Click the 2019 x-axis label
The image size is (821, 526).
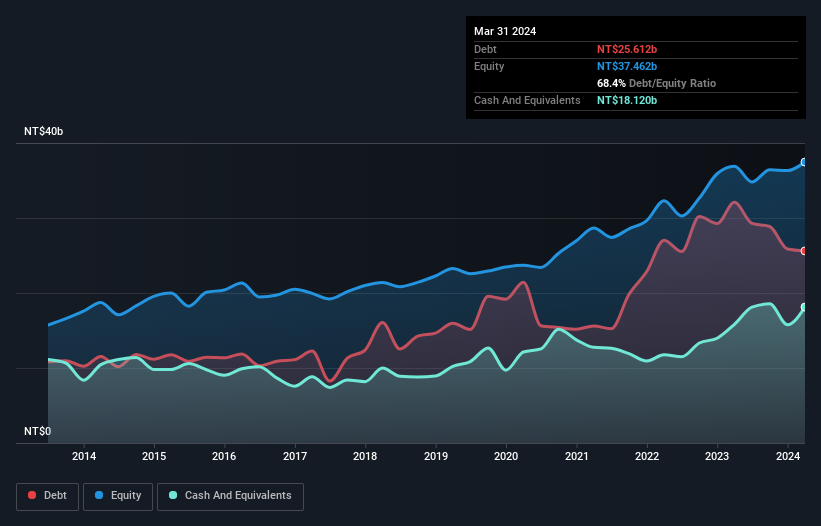point(436,456)
